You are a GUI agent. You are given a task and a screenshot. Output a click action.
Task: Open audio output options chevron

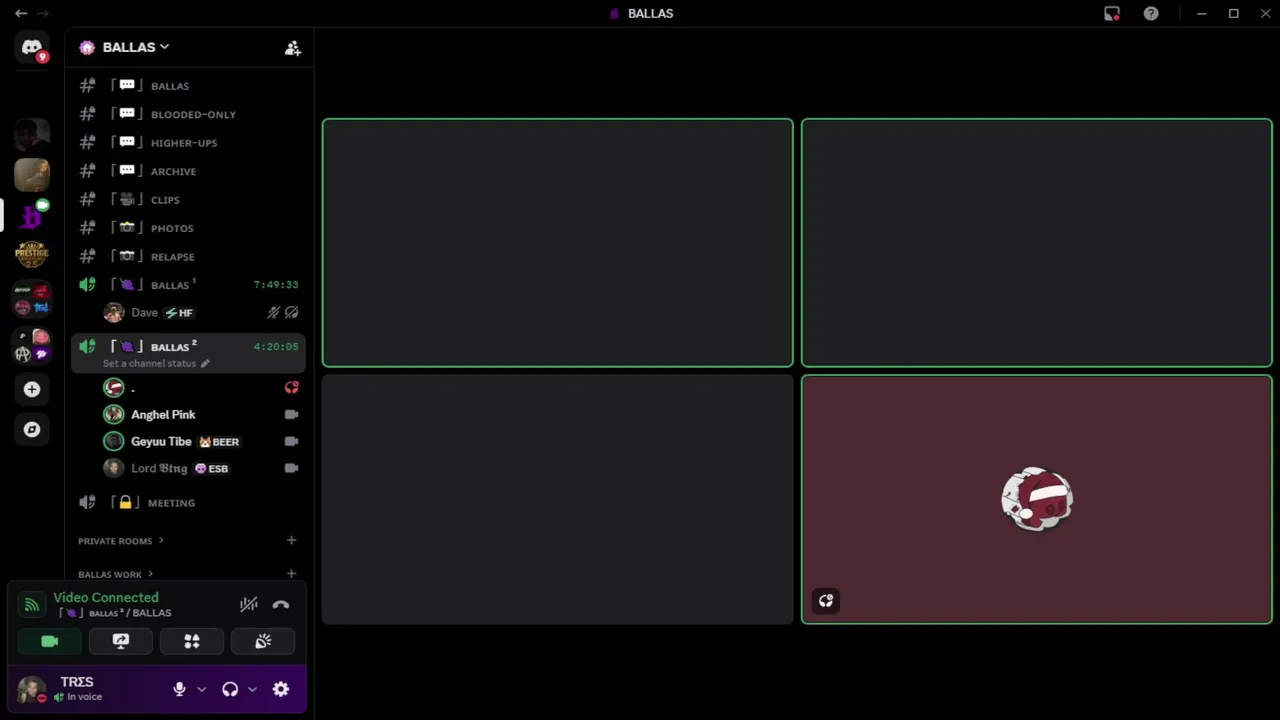click(x=252, y=689)
